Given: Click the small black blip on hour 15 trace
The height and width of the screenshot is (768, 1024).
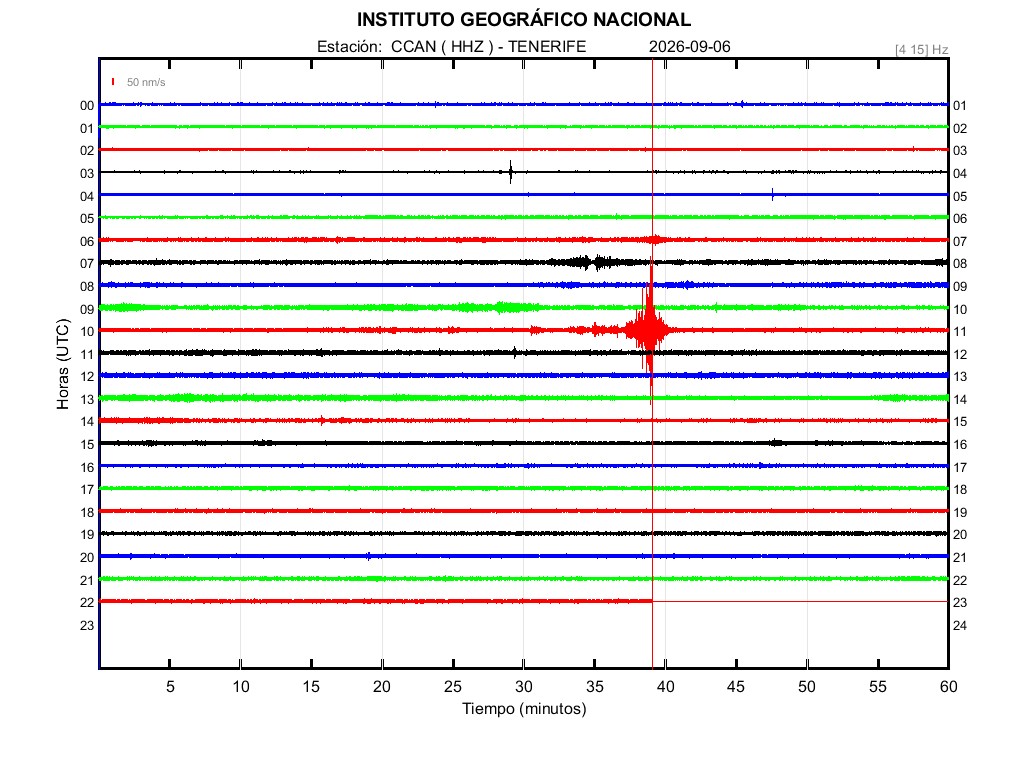Looking at the screenshot, I should (x=776, y=443).
